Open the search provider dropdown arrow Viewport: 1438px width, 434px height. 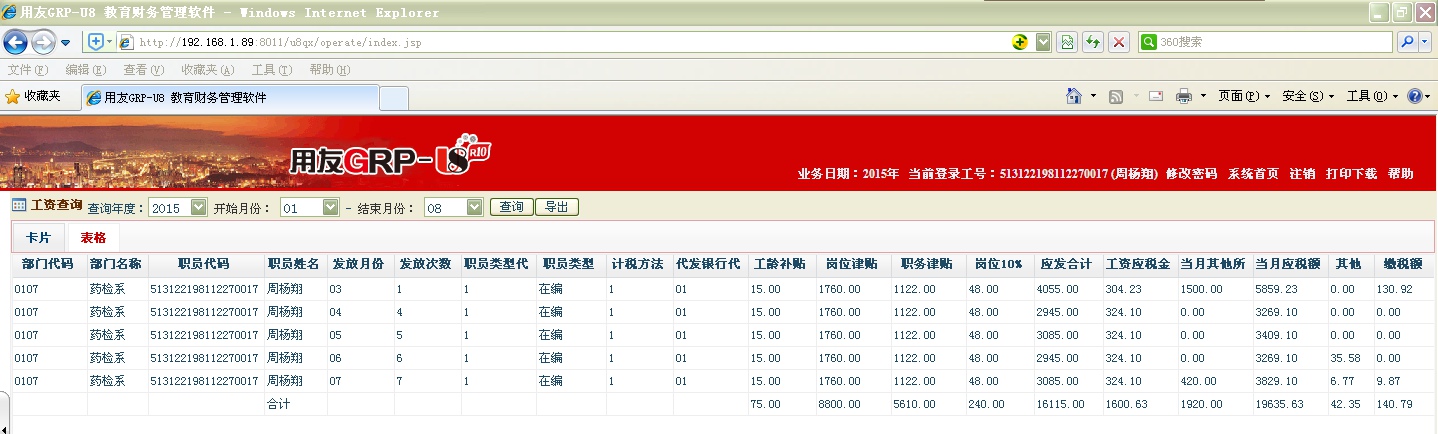pyautogui.click(x=1426, y=42)
